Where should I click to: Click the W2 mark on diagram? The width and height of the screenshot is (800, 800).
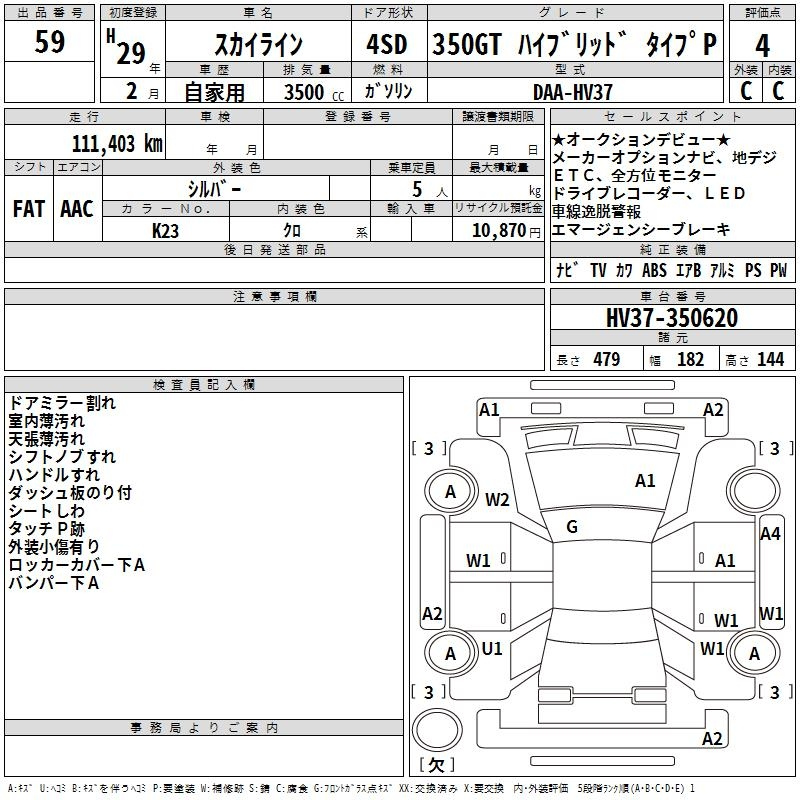point(497,499)
